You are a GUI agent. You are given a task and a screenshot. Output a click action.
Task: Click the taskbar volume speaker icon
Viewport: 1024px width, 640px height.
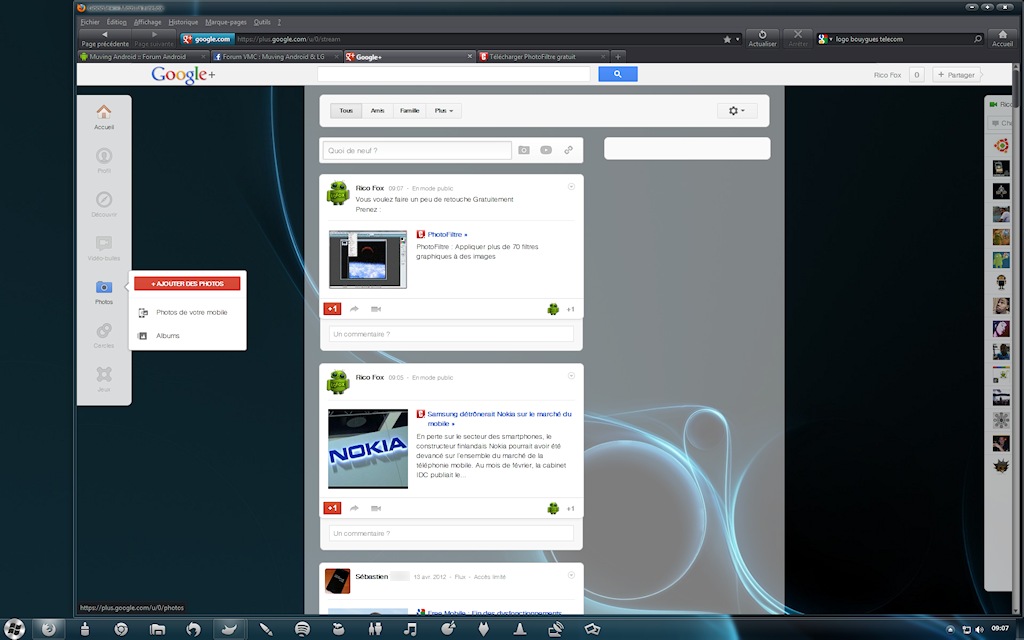click(979, 630)
